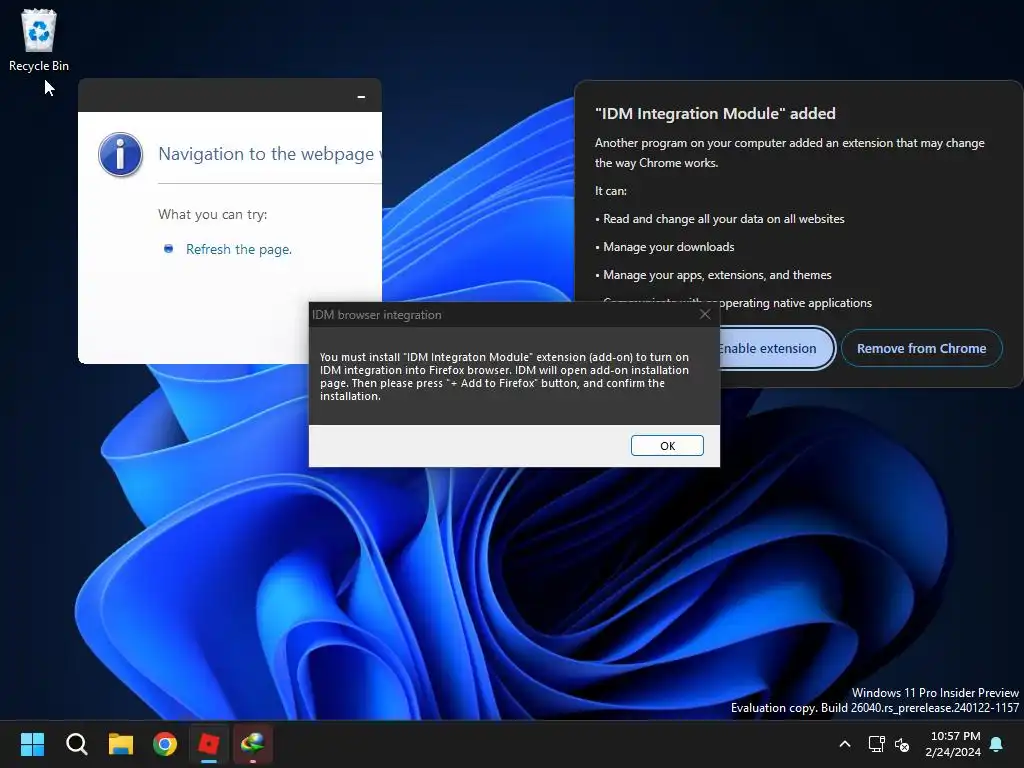The height and width of the screenshot is (768, 1024).
Task: Close the IDM browser integration dialog
Action: [705, 315]
